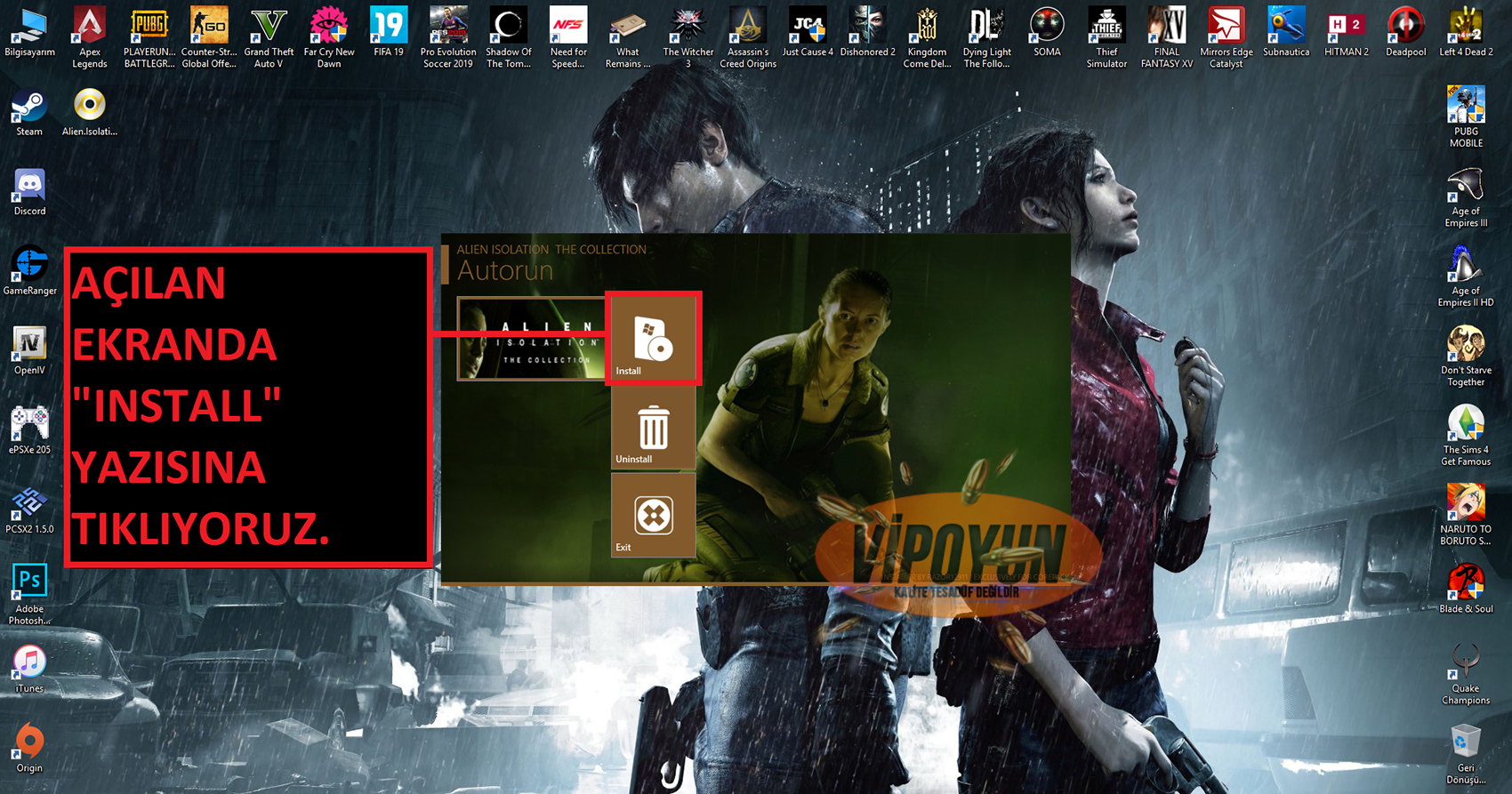1512x794 pixels.
Task: Select the Adobe Photoshop desktop icon
Action: pyautogui.click(x=29, y=595)
